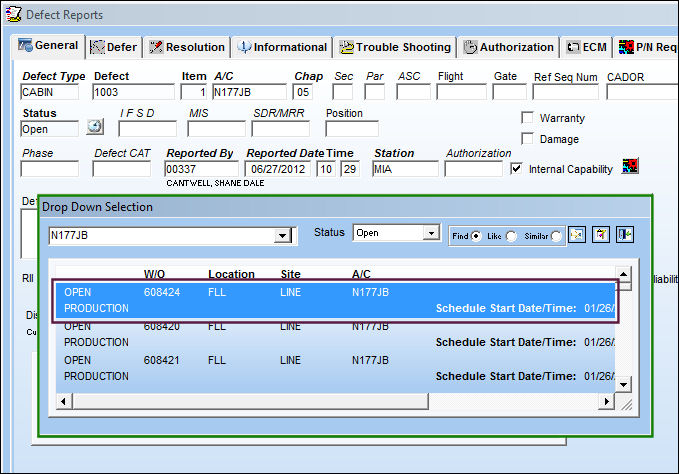Screen dimensions: 679x474
Task: Click the Status field showing Open
Action: [x=49, y=129]
